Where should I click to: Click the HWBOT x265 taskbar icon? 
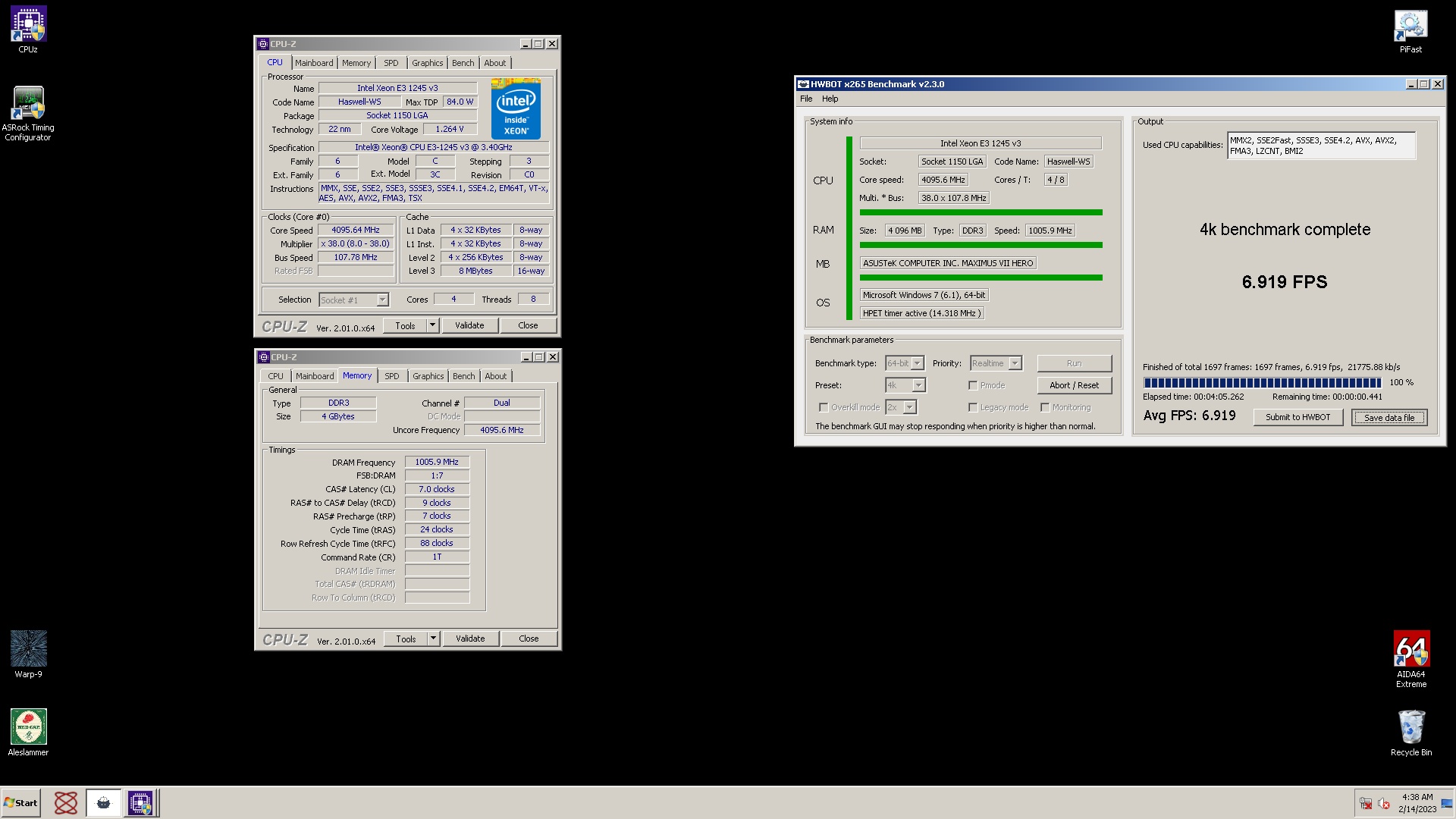[103, 803]
